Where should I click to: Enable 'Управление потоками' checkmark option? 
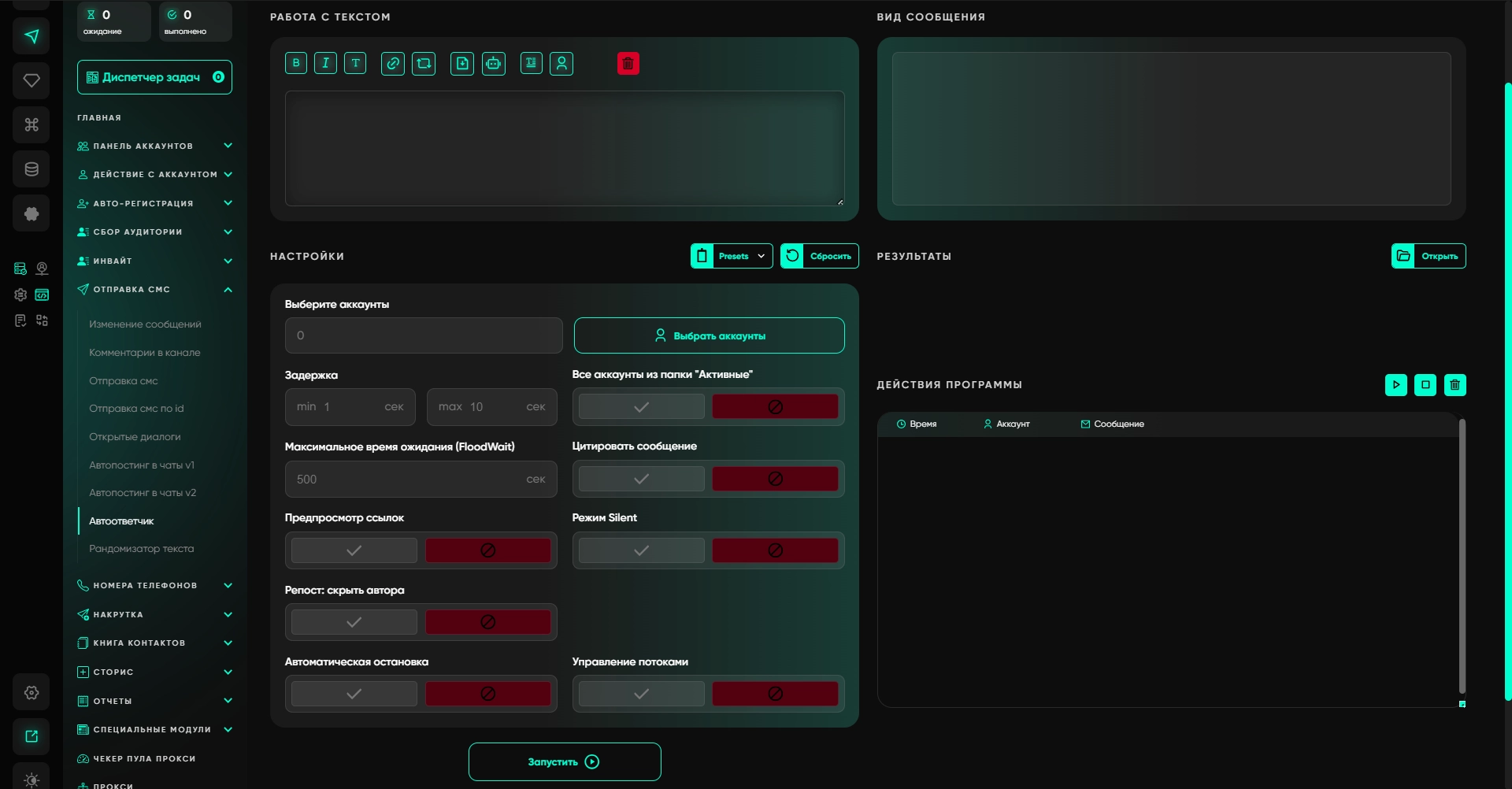coord(642,694)
